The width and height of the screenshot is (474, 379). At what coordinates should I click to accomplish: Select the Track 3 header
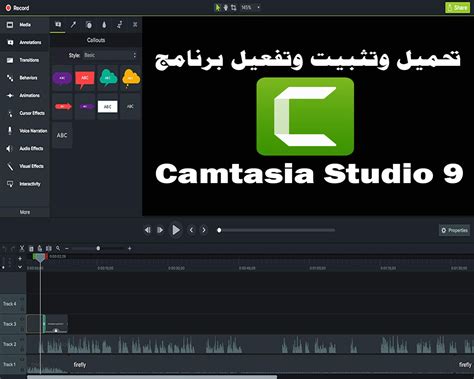click(x=13, y=324)
